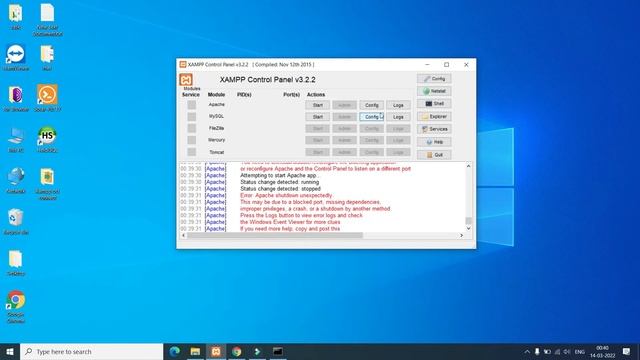The width and height of the screenshot is (640, 360).
Task: Show hidden icons in system tray
Action: (x=527, y=351)
